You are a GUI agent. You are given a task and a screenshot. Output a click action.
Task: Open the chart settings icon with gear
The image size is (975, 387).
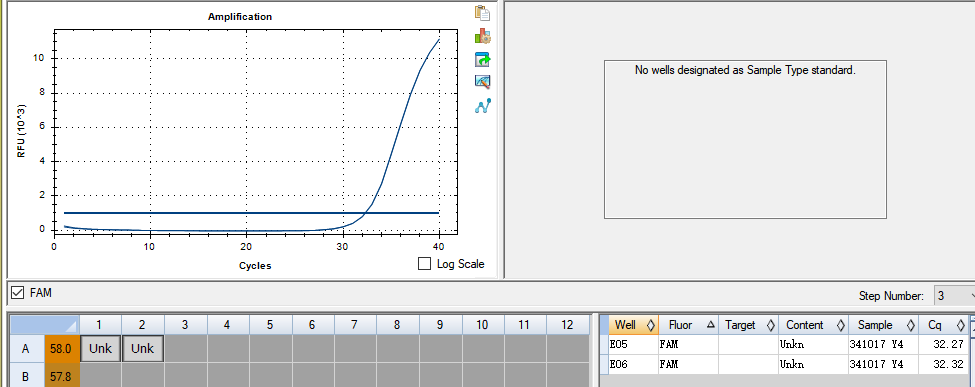pyautogui.click(x=483, y=36)
